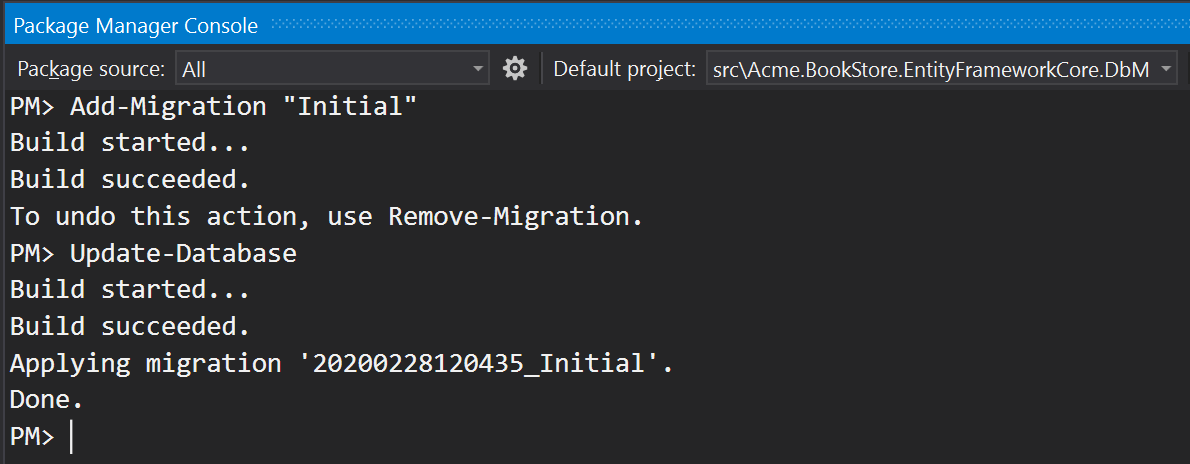Click 'Build succeeded.' above the undo message
The image size is (1190, 464).
pos(129,179)
